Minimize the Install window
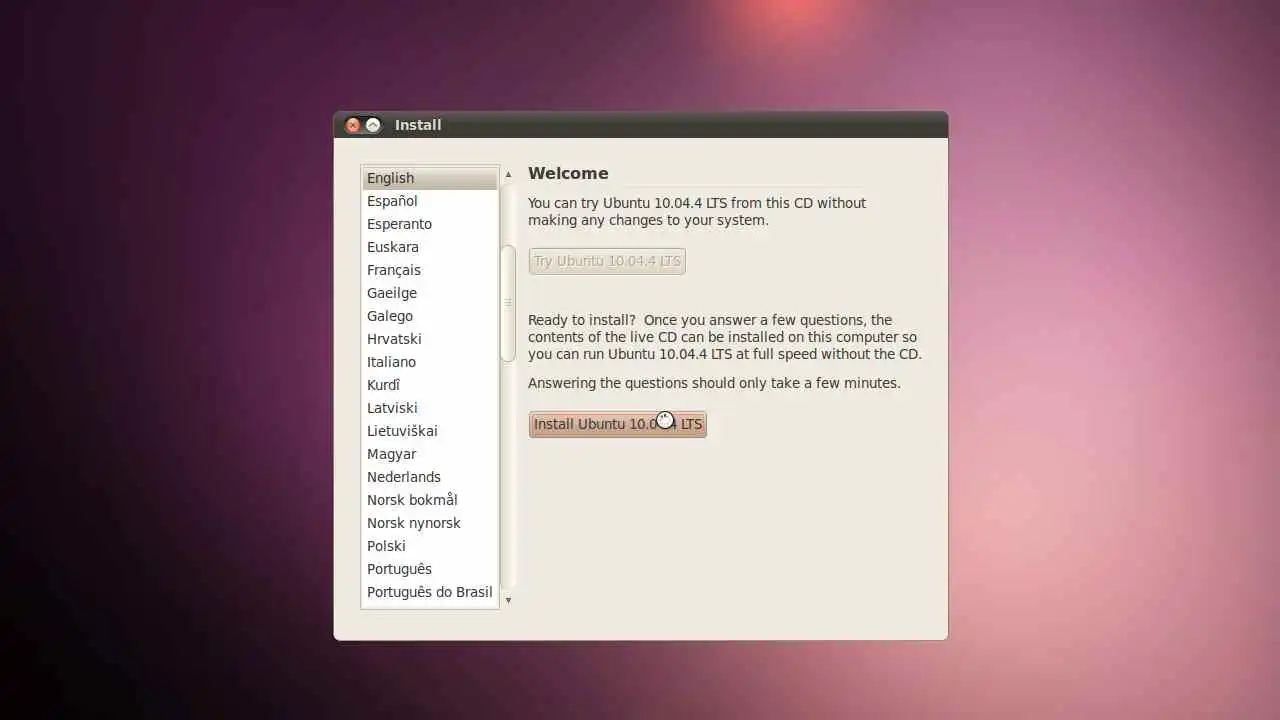Screen dimensions: 1280x720 (x=373, y=125)
